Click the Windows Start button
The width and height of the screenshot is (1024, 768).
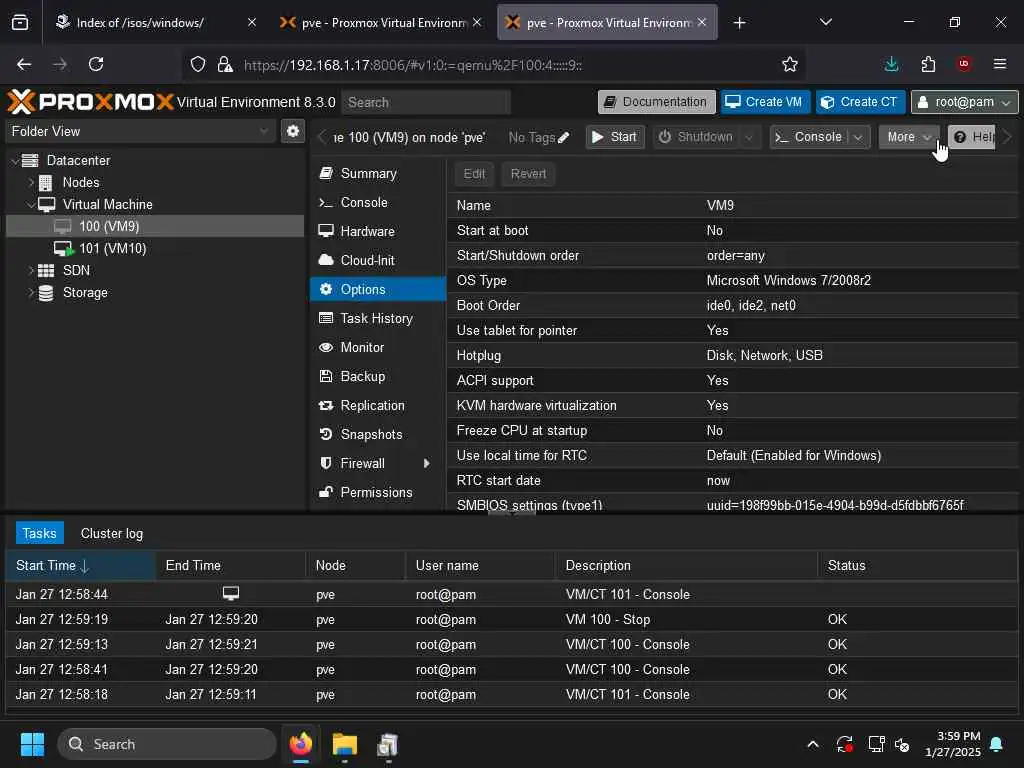coord(32,744)
